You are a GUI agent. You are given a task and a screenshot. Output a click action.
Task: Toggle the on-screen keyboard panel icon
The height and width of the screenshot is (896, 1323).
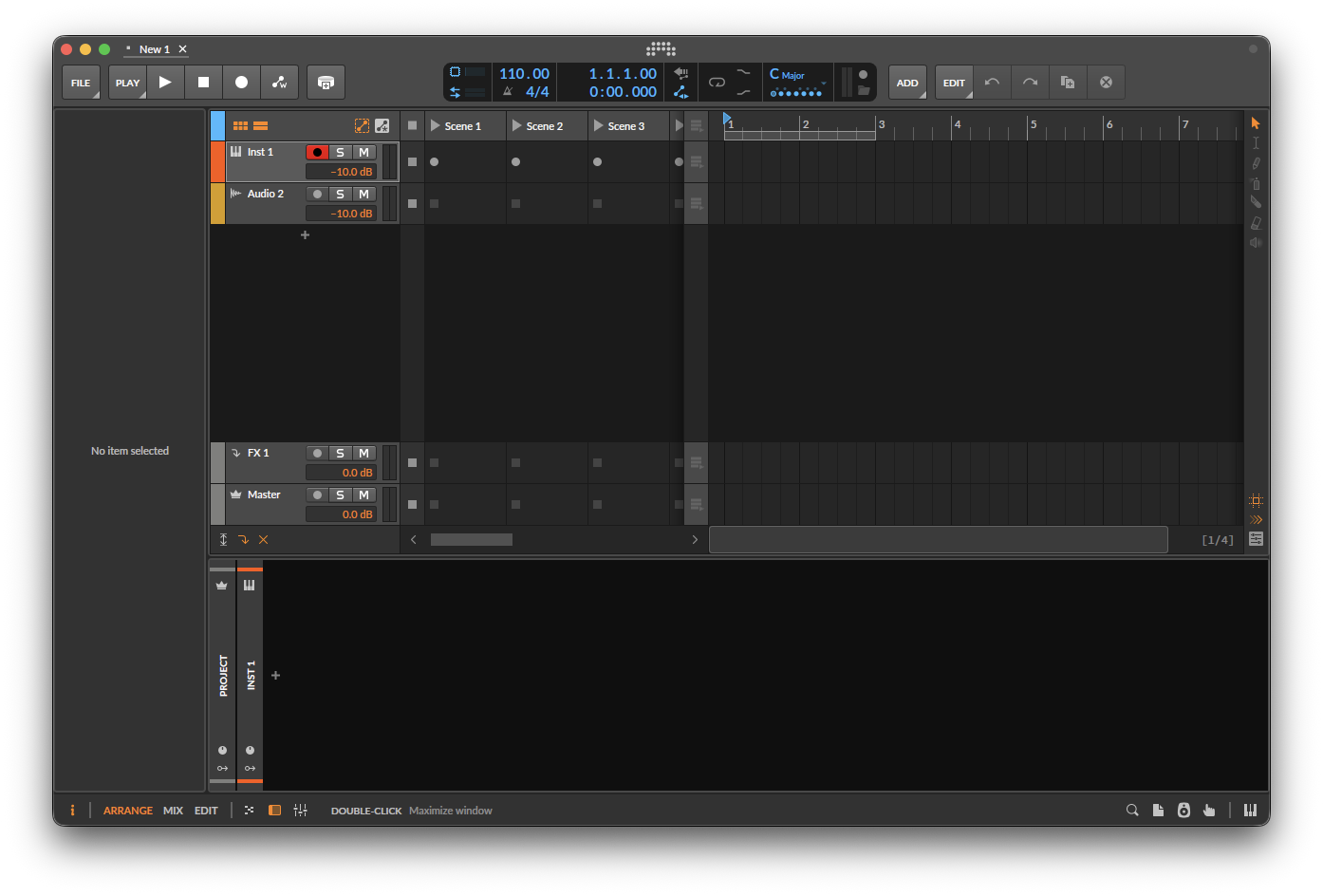point(1250,811)
